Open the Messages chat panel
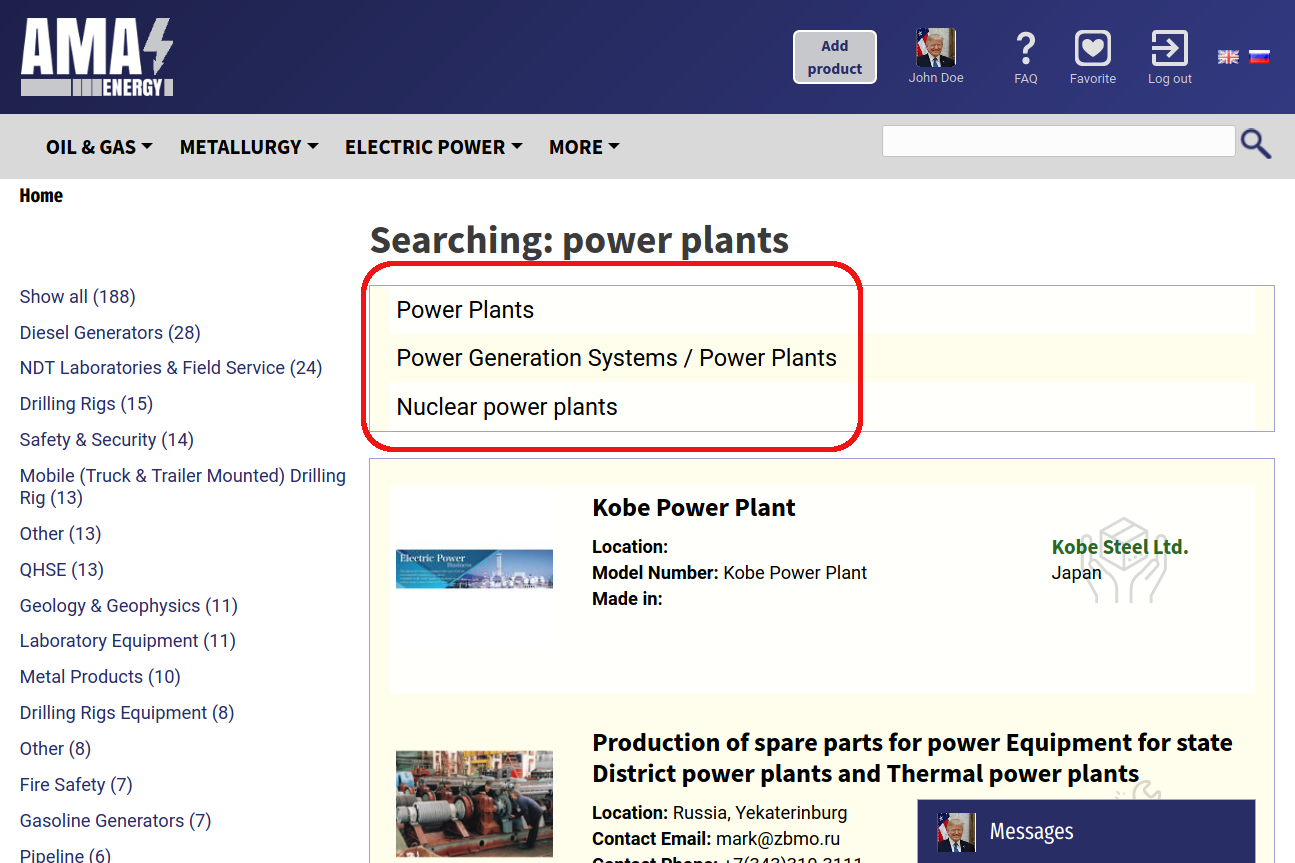This screenshot has height=863, width=1295. [x=1086, y=831]
